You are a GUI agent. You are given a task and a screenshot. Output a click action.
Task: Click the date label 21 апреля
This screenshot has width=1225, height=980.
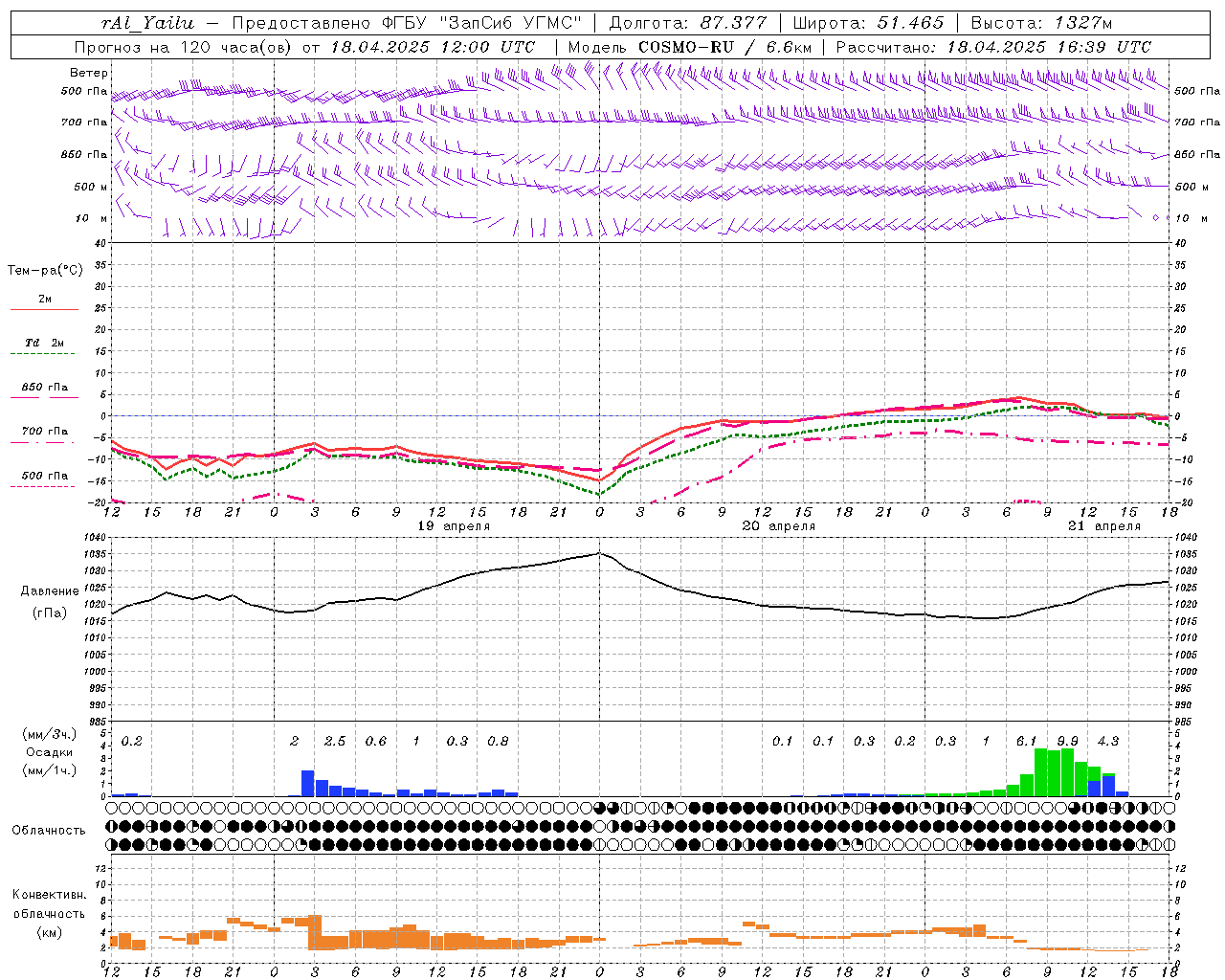tap(1103, 525)
